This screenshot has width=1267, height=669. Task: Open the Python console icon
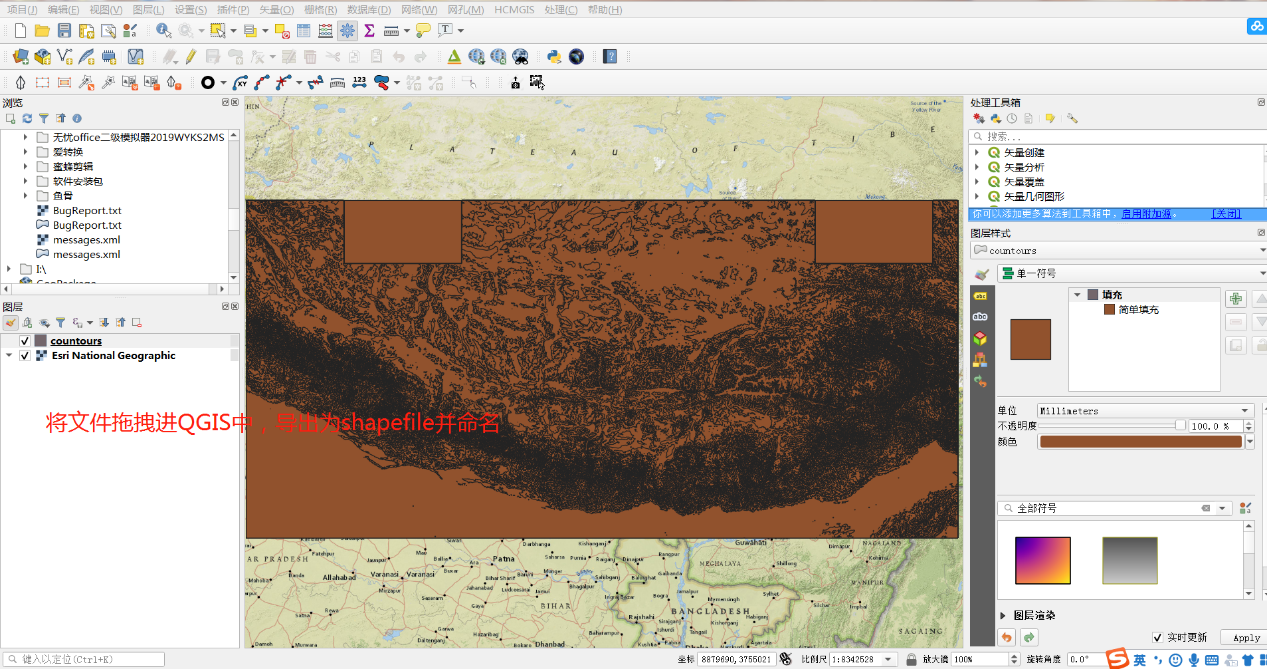(x=554, y=57)
